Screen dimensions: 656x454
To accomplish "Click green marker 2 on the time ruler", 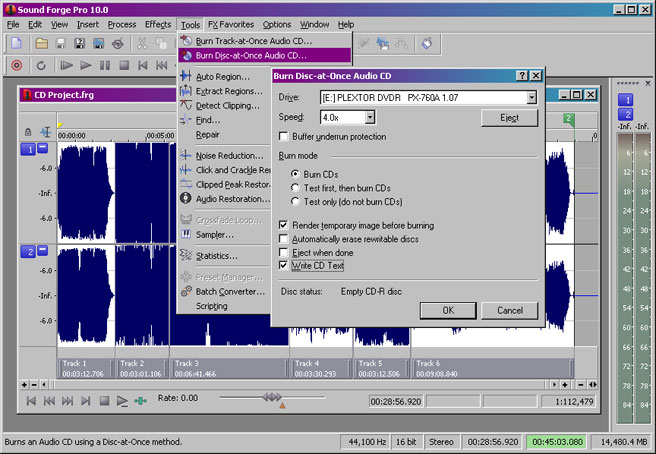I will 569,118.
